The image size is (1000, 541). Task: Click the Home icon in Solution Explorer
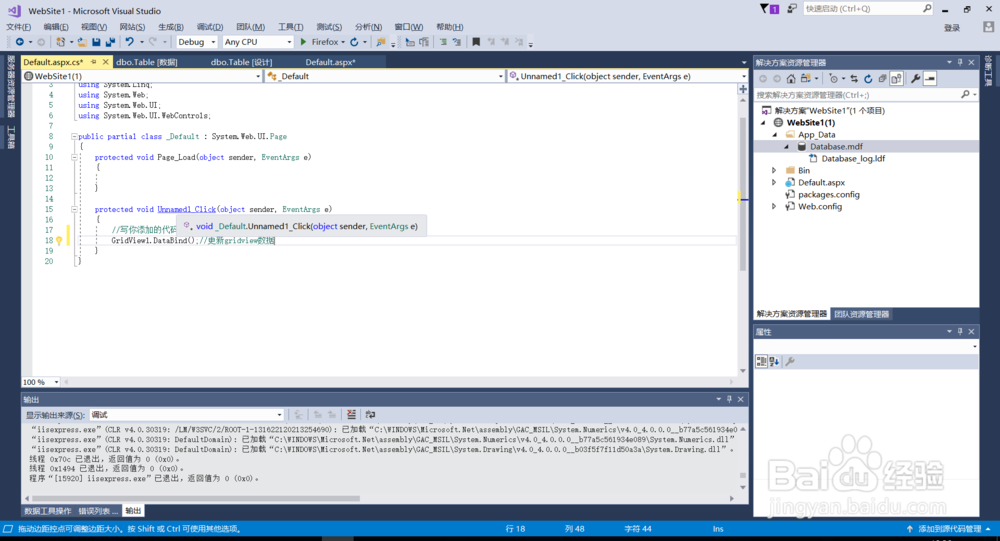[791, 78]
